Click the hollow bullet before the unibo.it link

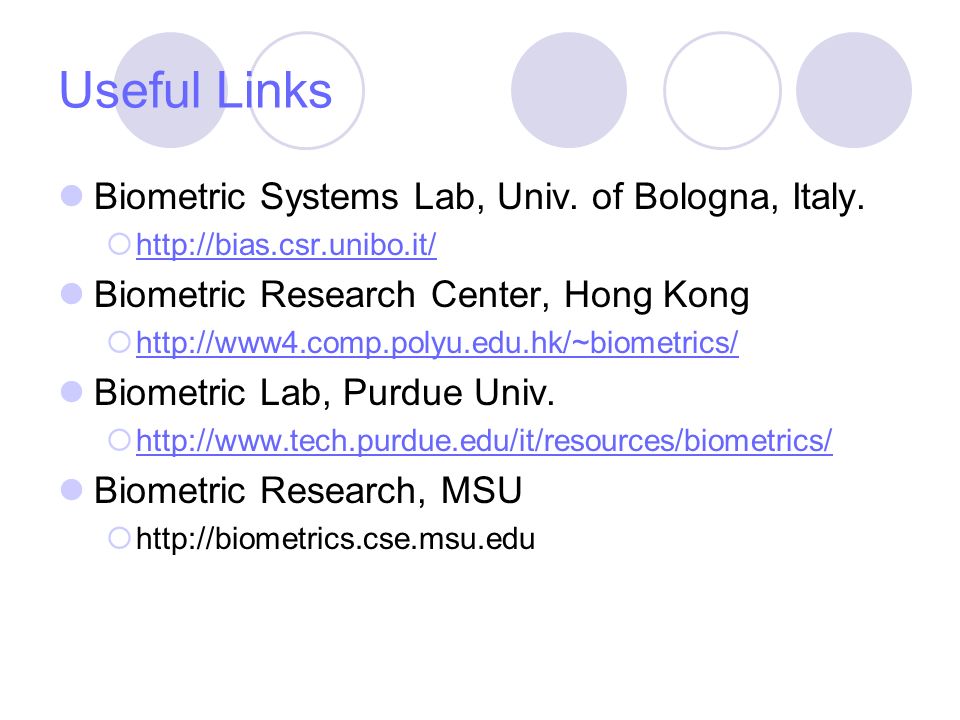[x=119, y=244]
